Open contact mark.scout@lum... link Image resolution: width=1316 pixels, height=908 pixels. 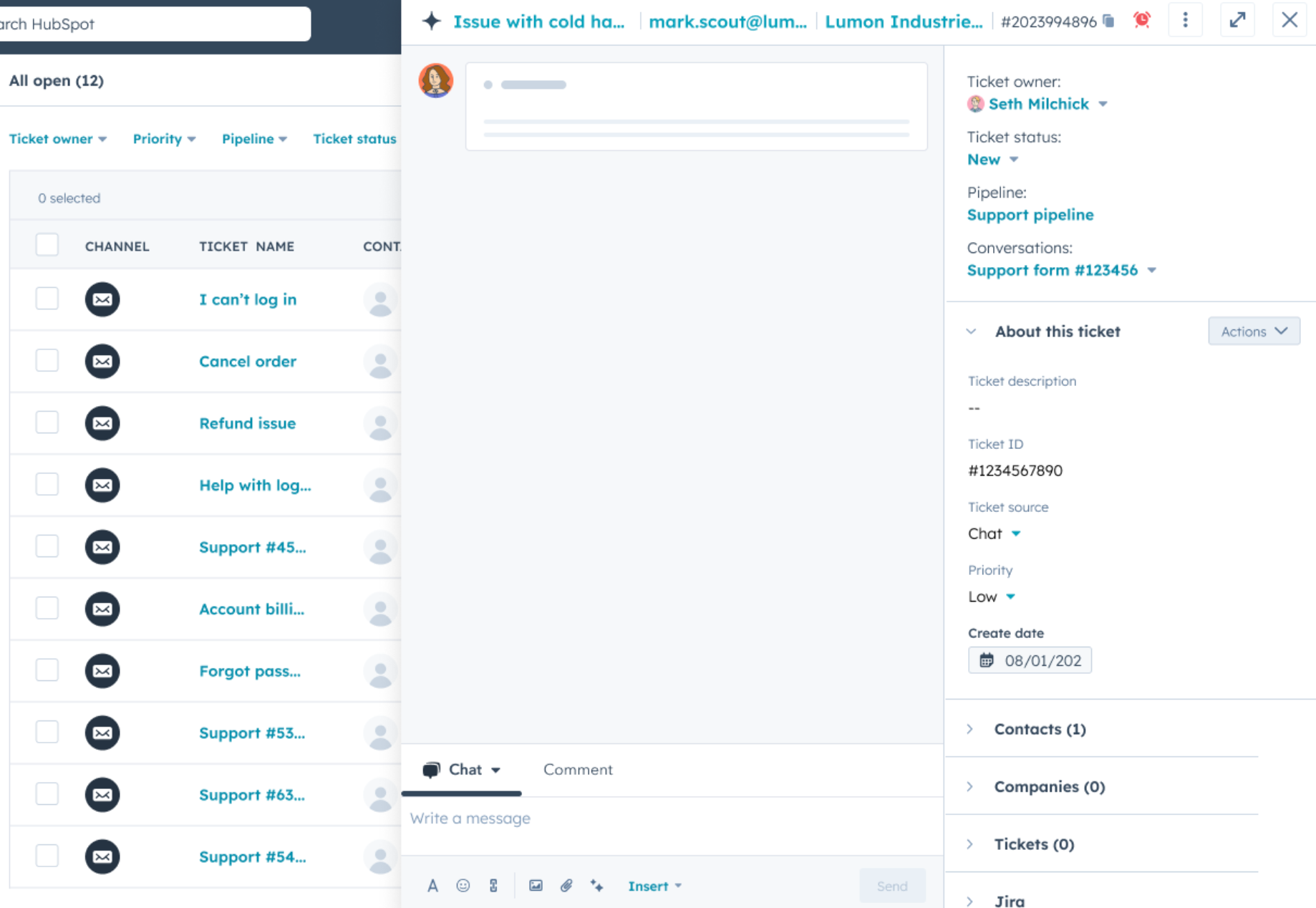(x=727, y=21)
